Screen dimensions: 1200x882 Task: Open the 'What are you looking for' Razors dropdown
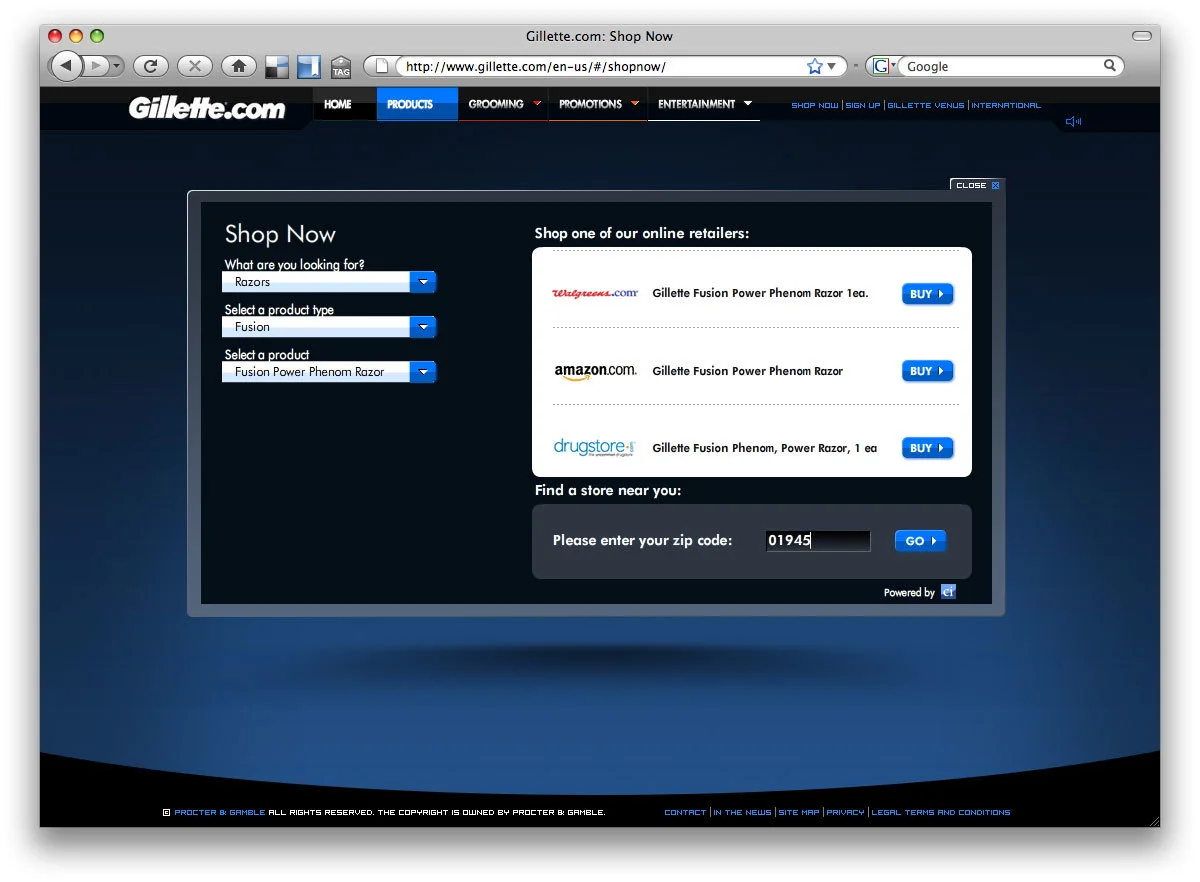[x=329, y=282]
